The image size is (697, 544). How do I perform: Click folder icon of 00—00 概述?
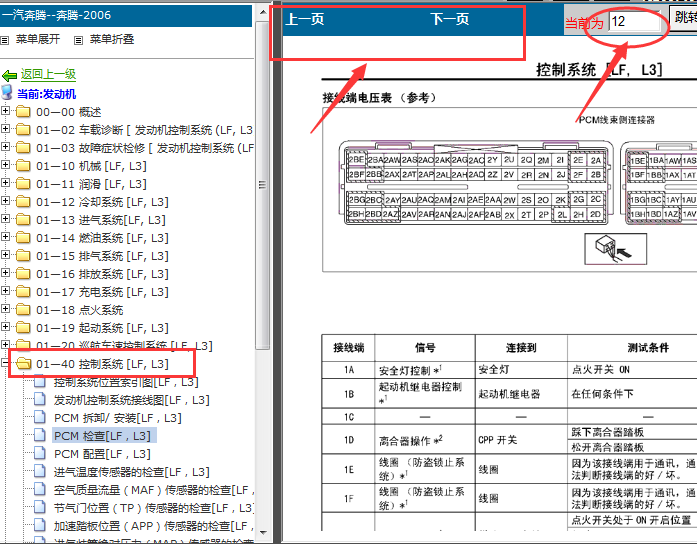click(x=23, y=112)
